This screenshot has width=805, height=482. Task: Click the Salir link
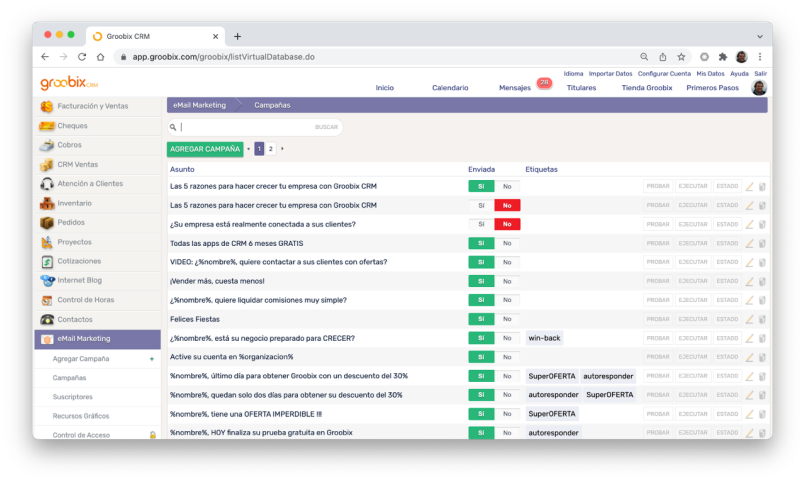pyautogui.click(x=760, y=74)
